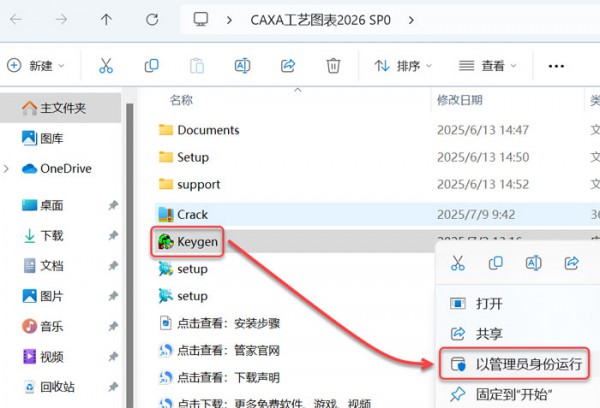
Task: Click Cut icon in context menu
Action: [458, 263]
